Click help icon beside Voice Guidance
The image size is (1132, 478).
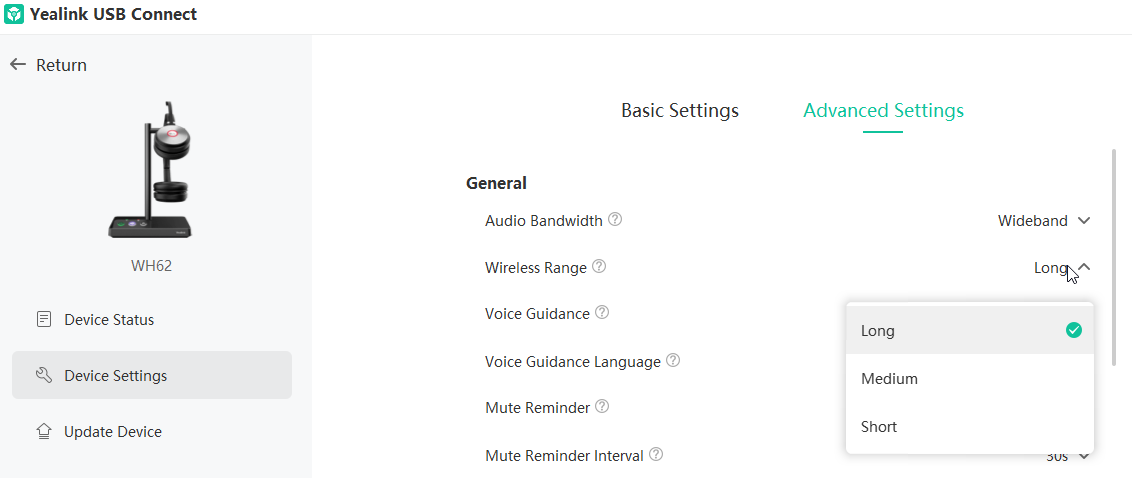click(602, 313)
